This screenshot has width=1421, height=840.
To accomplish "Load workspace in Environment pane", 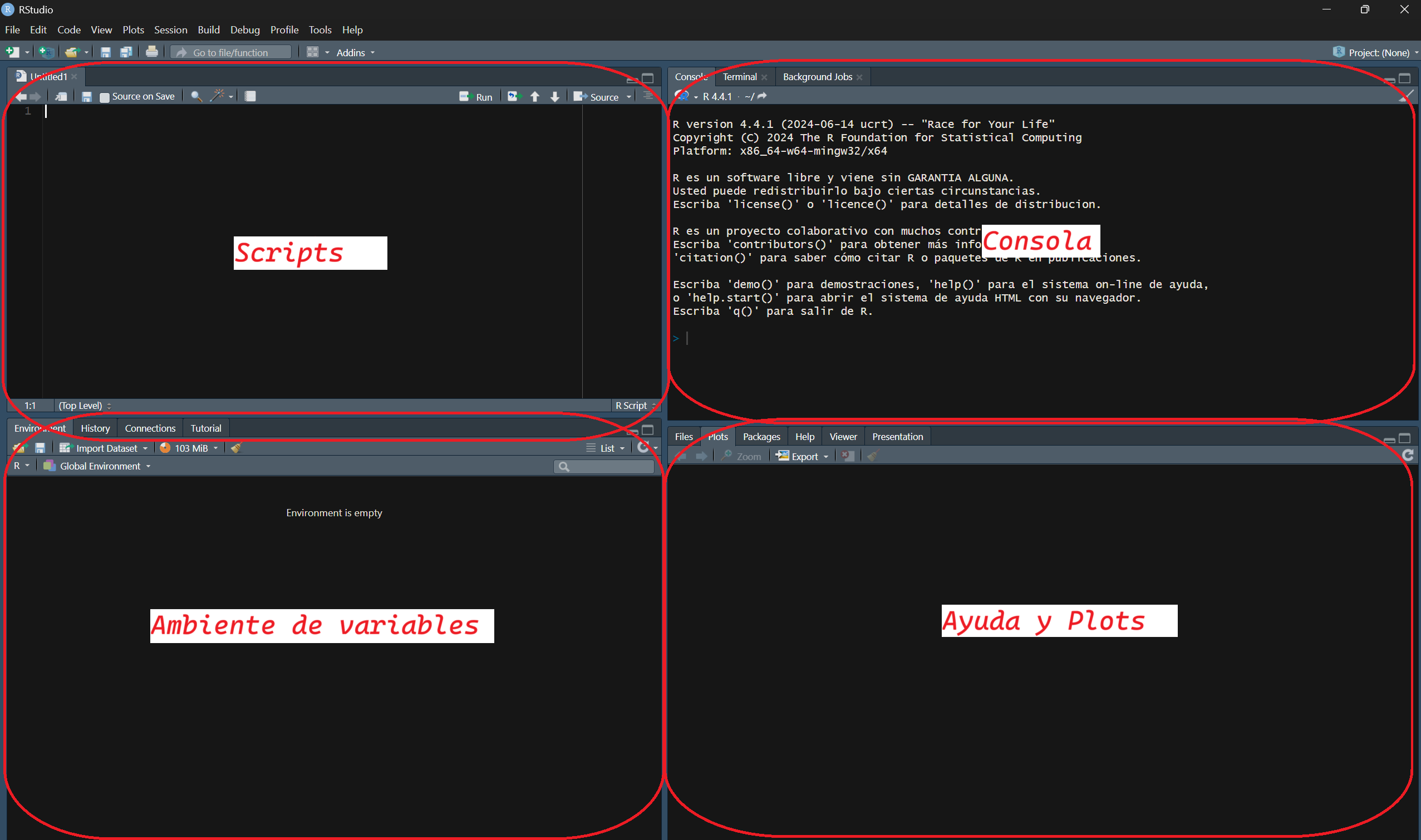I will click(x=19, y=448).
